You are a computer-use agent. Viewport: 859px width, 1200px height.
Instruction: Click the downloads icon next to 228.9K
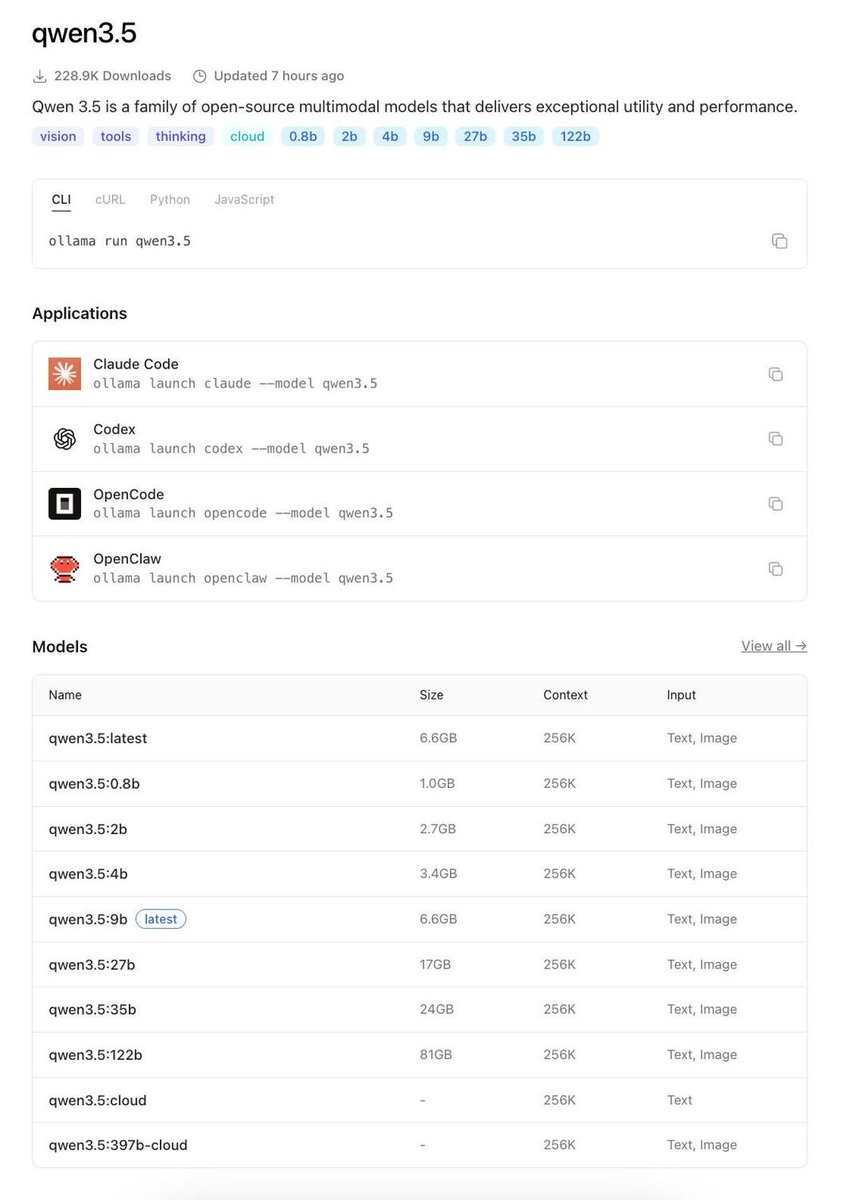[x=40, y=76]
